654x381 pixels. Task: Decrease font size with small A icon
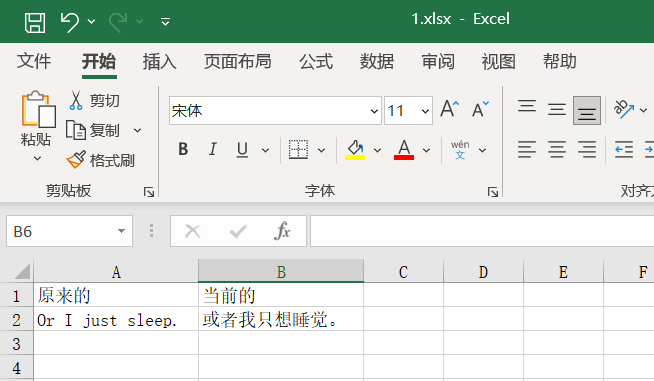point(480,109)
